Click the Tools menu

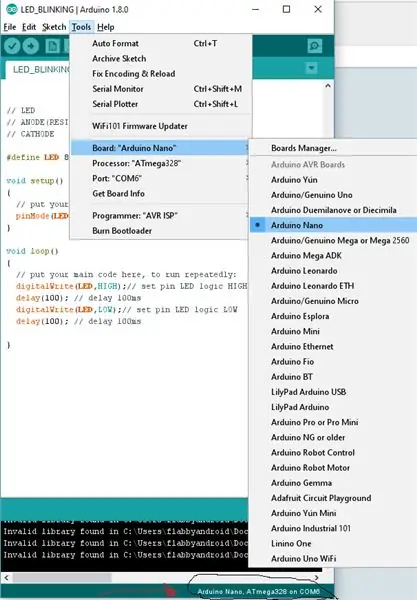point(81,27)
